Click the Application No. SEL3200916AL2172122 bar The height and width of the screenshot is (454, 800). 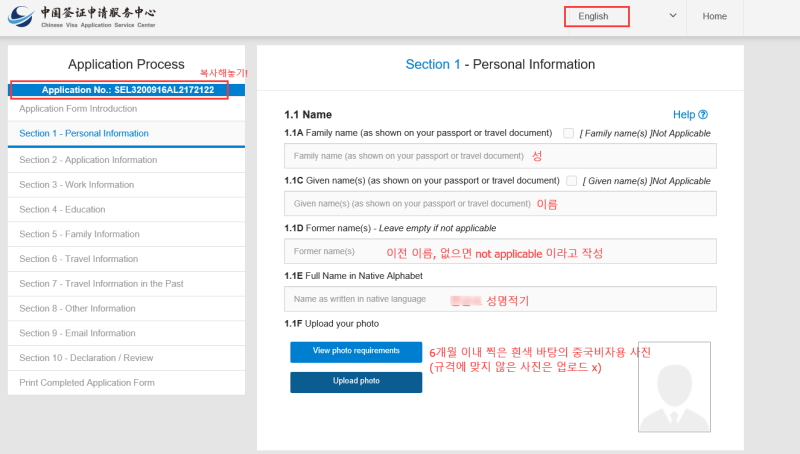pyautogui.click(x=127, y=90)
